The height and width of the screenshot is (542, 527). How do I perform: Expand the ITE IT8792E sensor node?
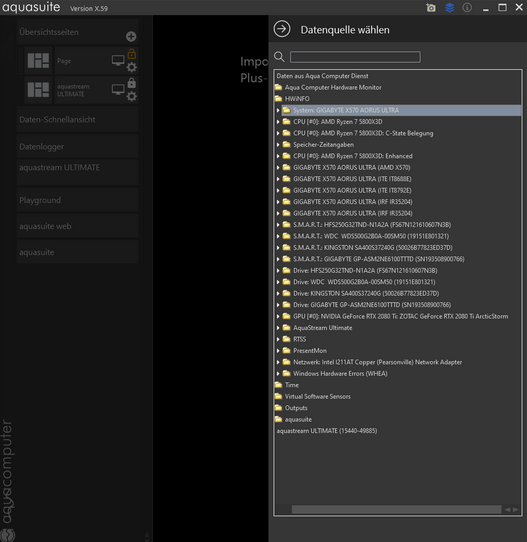point(278,190)
